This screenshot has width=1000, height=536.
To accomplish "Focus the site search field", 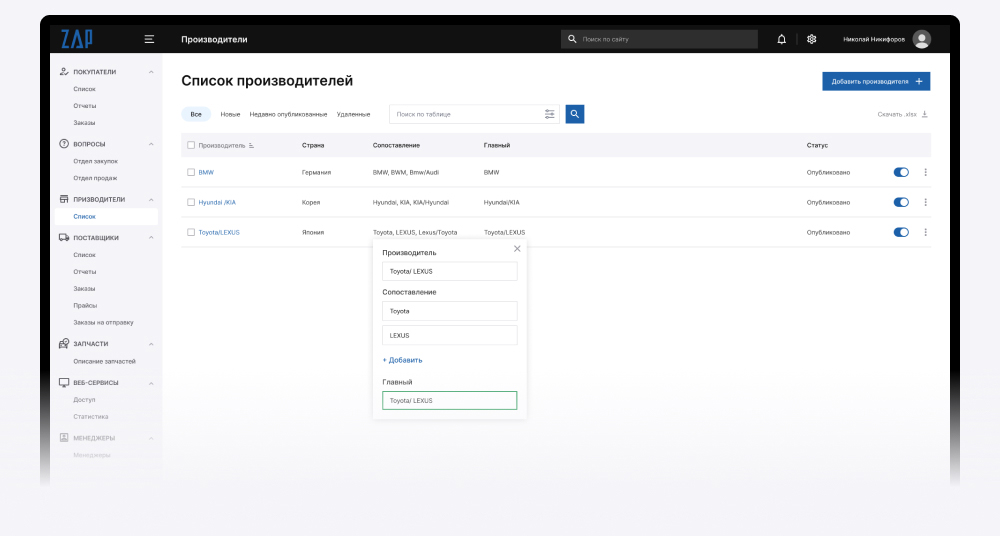I will [659, 39].
